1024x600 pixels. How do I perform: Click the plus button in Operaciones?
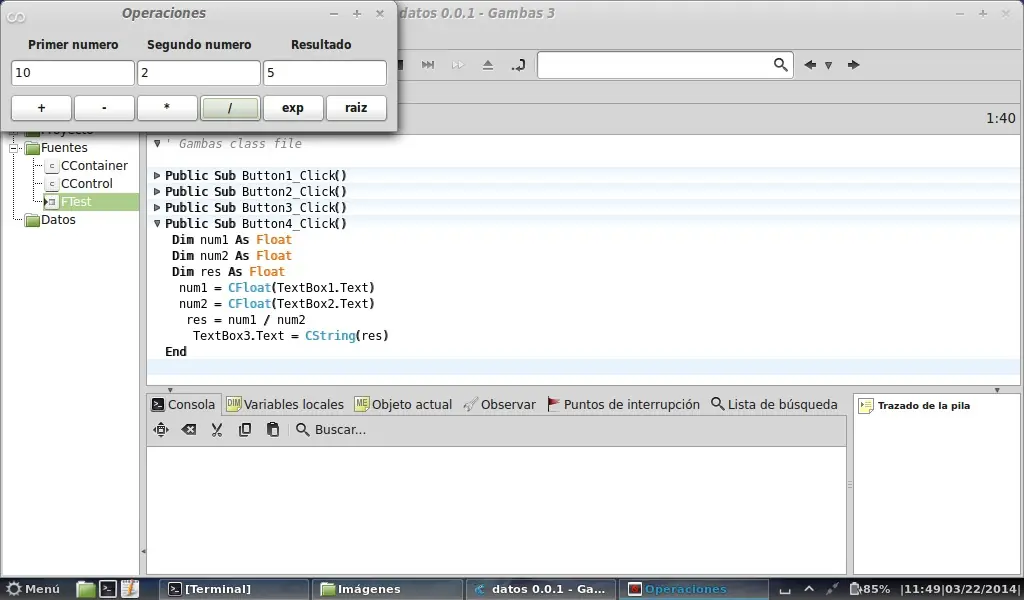coord(41,108)
